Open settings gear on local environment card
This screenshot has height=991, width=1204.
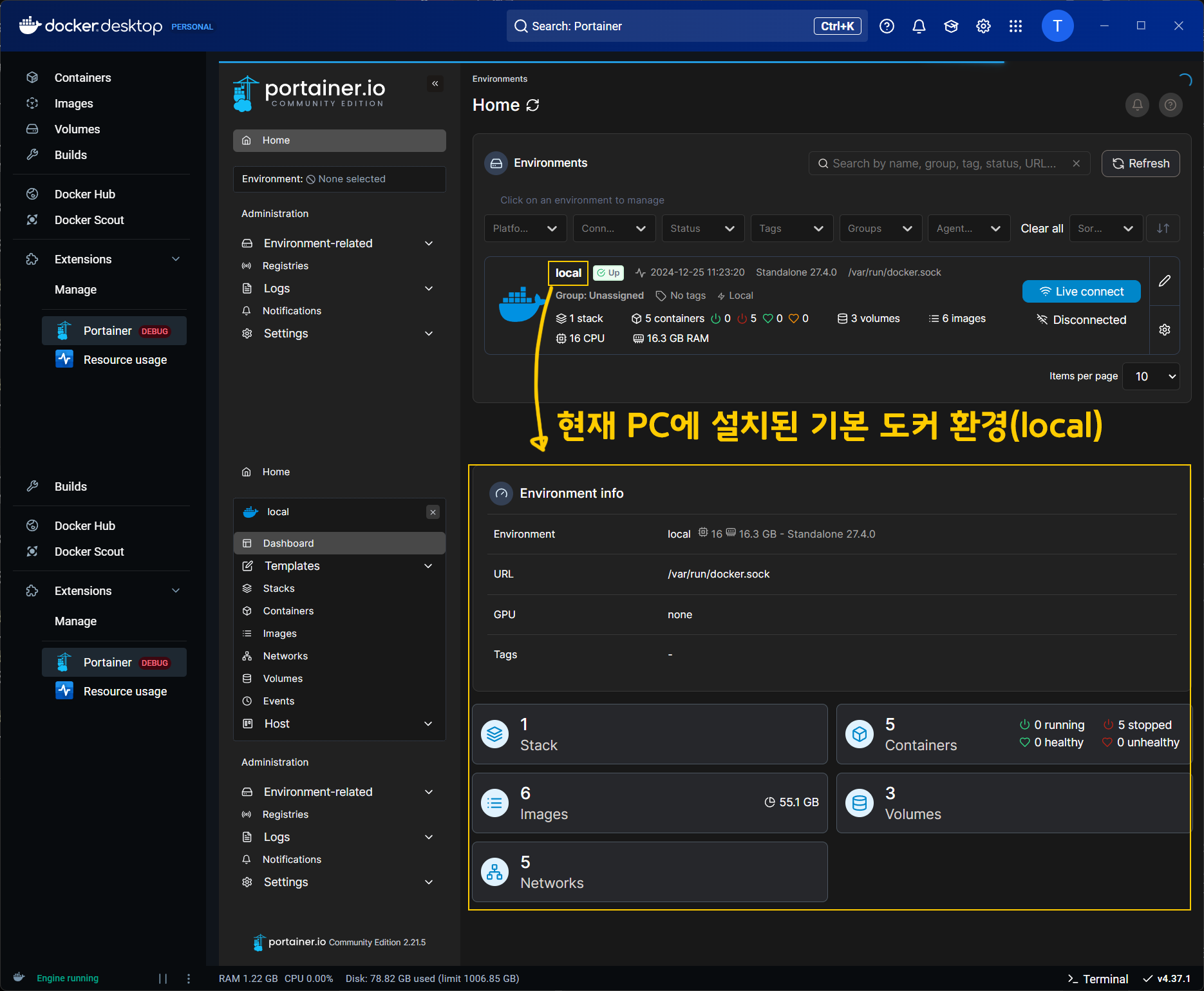point(1165,330)
